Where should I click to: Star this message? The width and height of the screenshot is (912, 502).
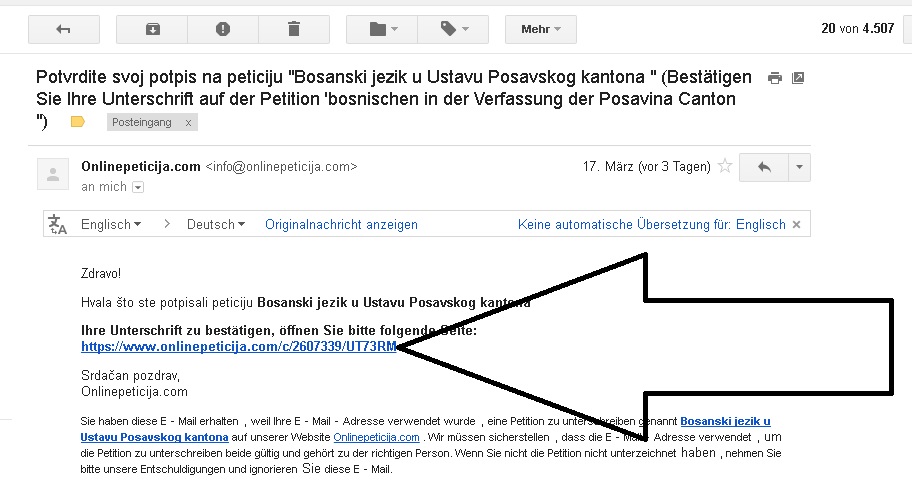(725, 166)
